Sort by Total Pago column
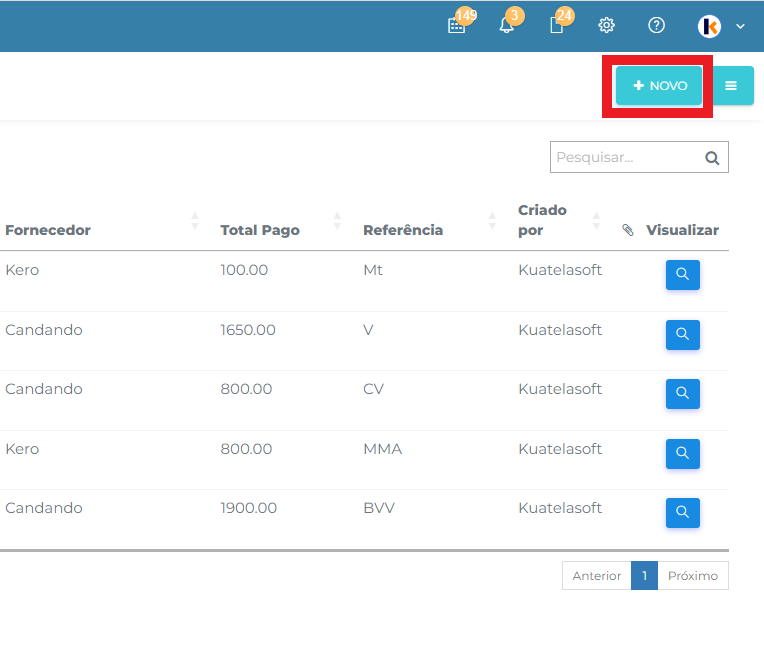Viewport: 764px width, 649px height. [x=337, y=221]
